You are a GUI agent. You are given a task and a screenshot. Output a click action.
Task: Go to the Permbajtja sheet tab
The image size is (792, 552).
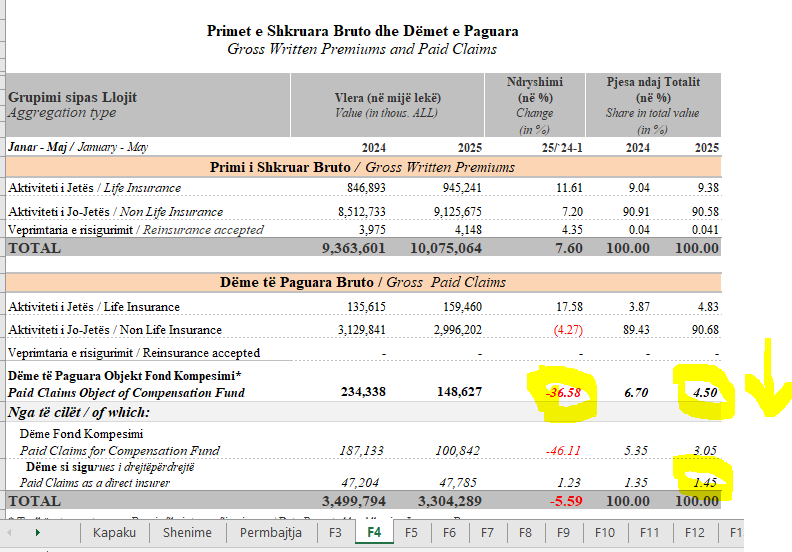click(x=270, y=533)
